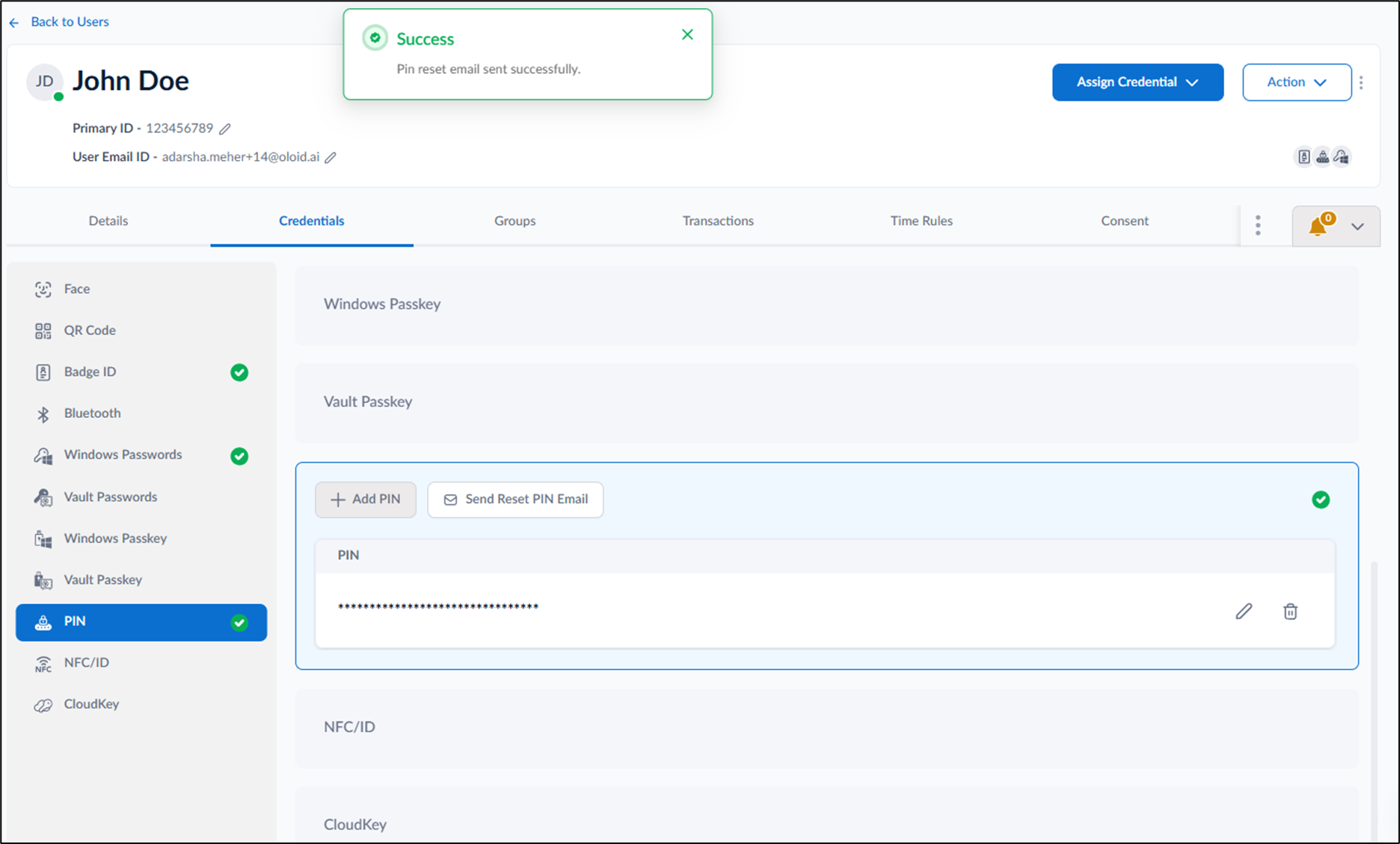The image size is (1400, 844).
Task: Click the John Doe name heading
Action: (131, 81)
